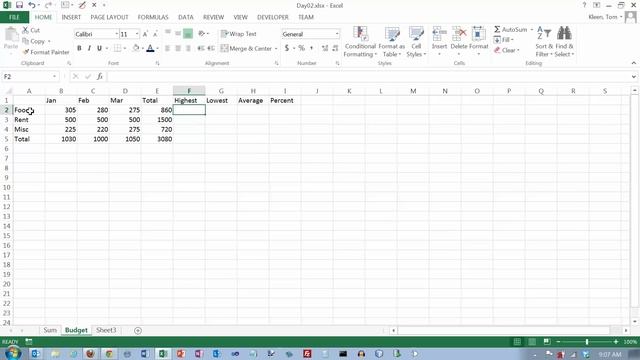Click the Save icon in quick access toolbar
640x360 pixels.
19,5
